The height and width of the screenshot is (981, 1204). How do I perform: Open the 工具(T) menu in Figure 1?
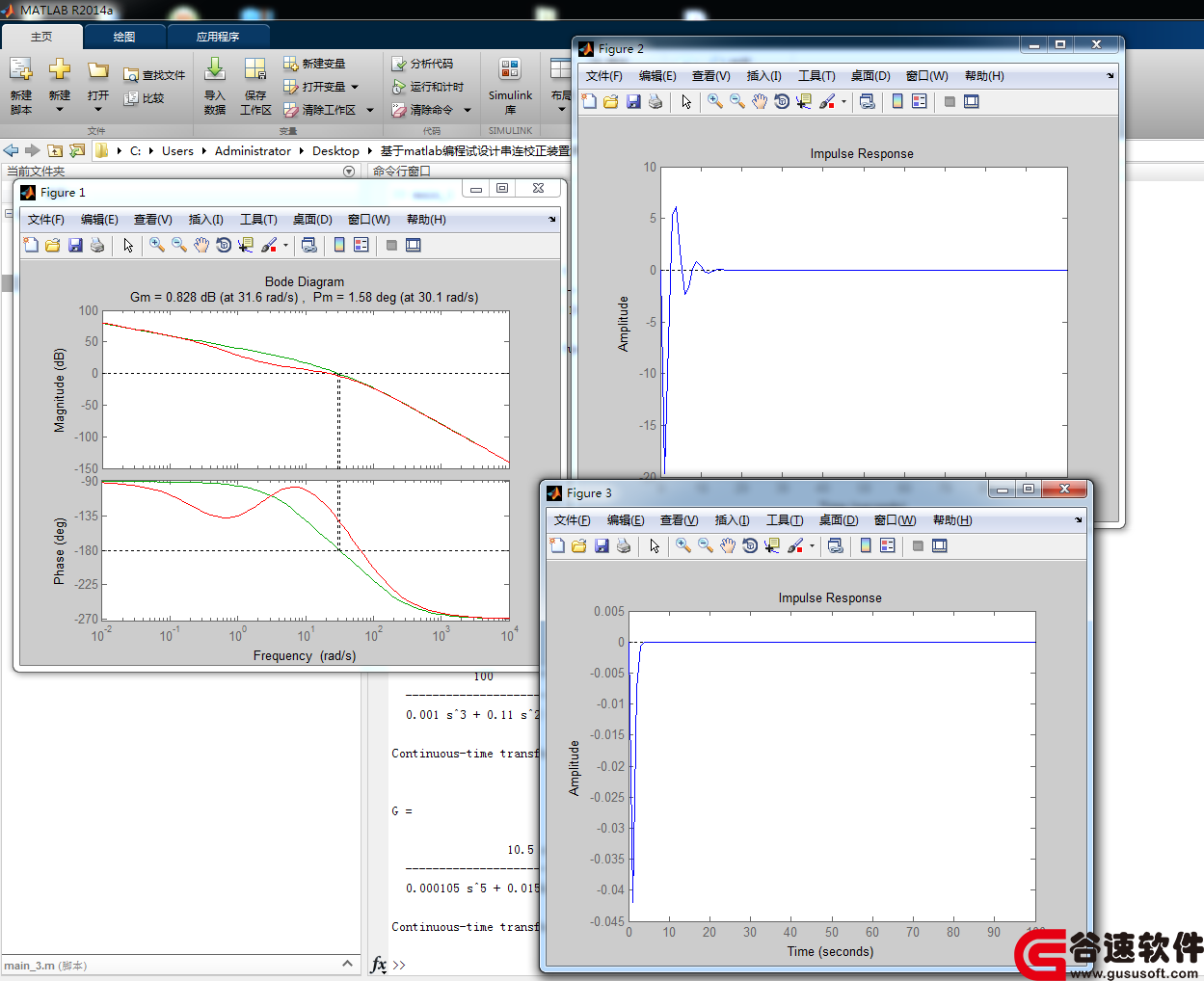pyautogui.click(x=258, y=220)
